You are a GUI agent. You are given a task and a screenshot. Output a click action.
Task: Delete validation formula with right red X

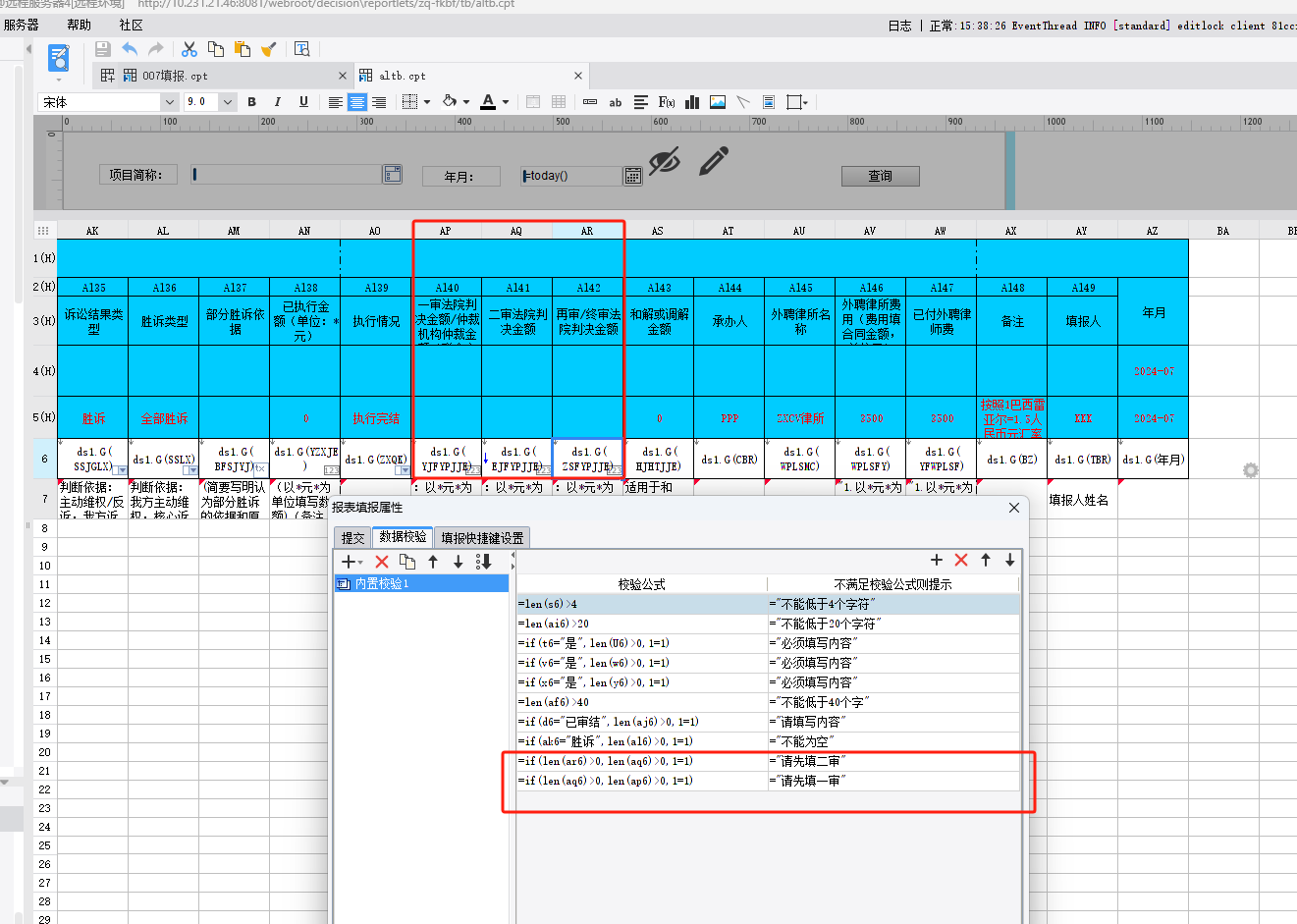pos(961,560)
